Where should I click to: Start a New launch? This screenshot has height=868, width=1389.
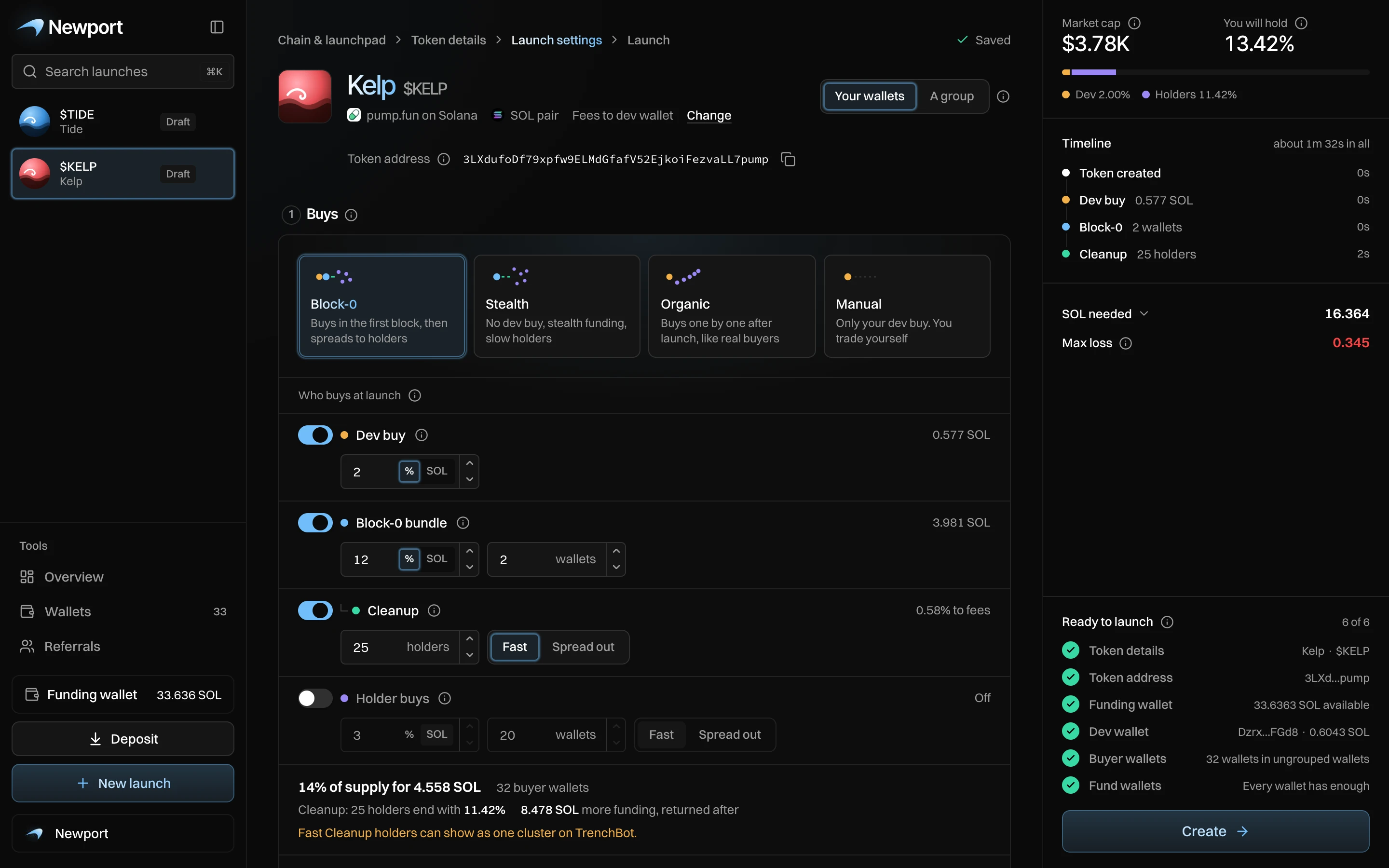pyautogui.click(x=123, y=783)
